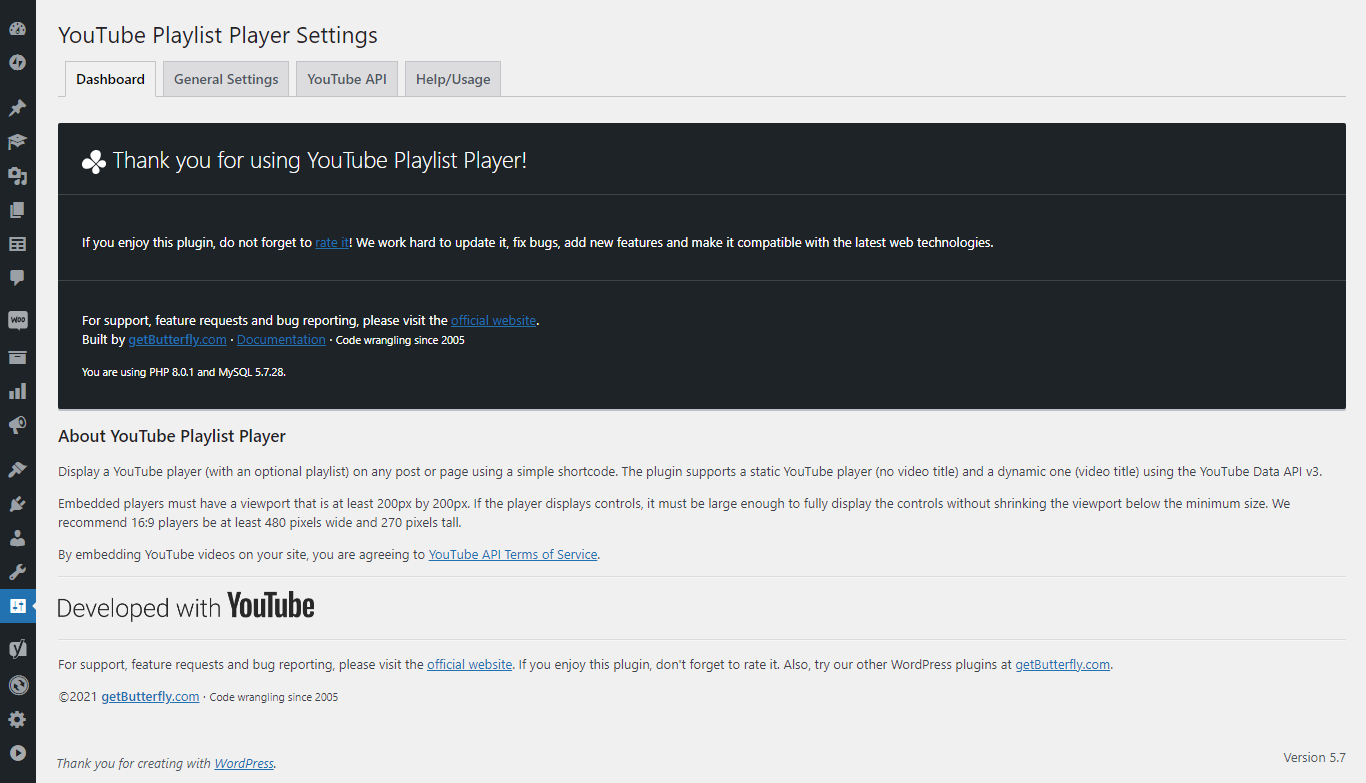This screenshot has height=783, width=1366.
Task: Open Comments speech bubble icon
Action: [17, 278]
